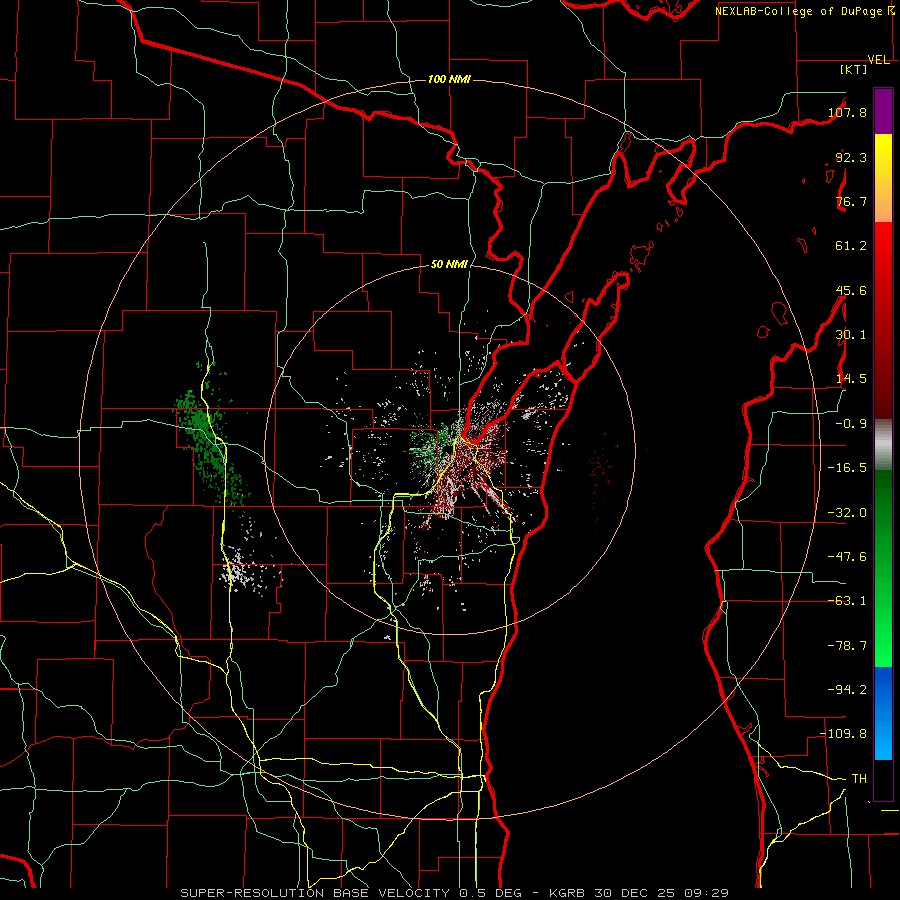Click the -0.9 velocity scale value

[x=851, y=424]
